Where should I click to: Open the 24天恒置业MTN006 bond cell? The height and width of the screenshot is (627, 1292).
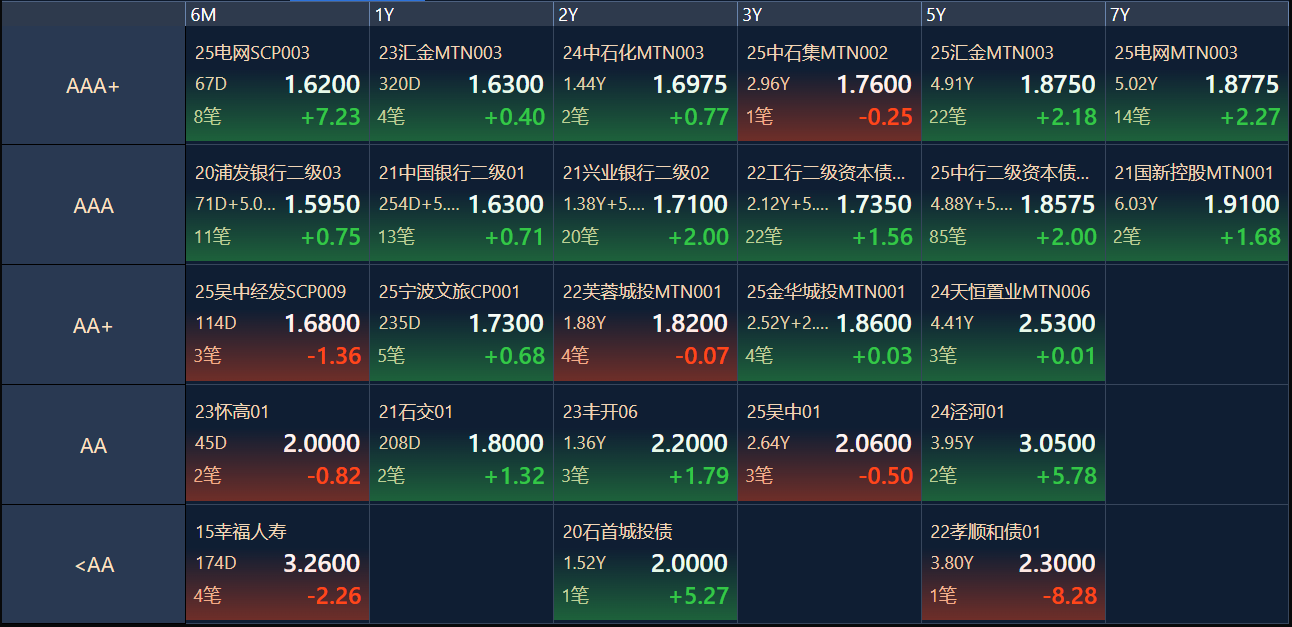pos(1013,325)
